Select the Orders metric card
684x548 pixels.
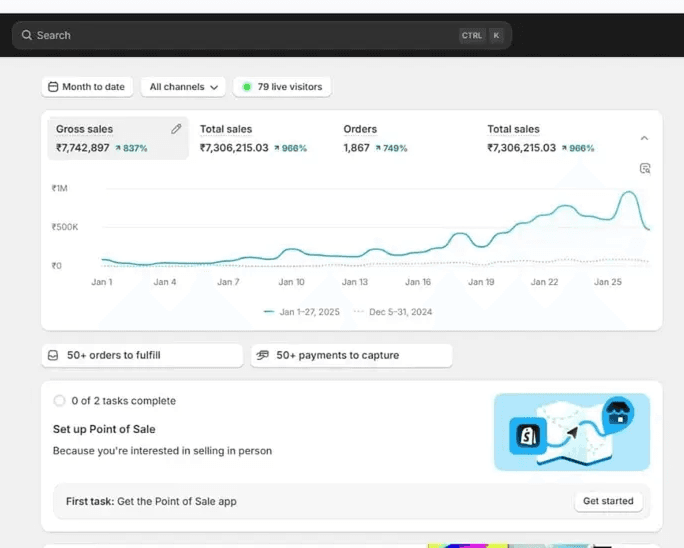click(x=375, y=138)
